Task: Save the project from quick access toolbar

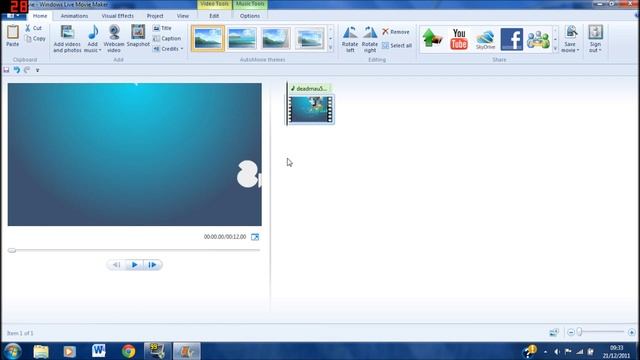Action: (6, 70)
